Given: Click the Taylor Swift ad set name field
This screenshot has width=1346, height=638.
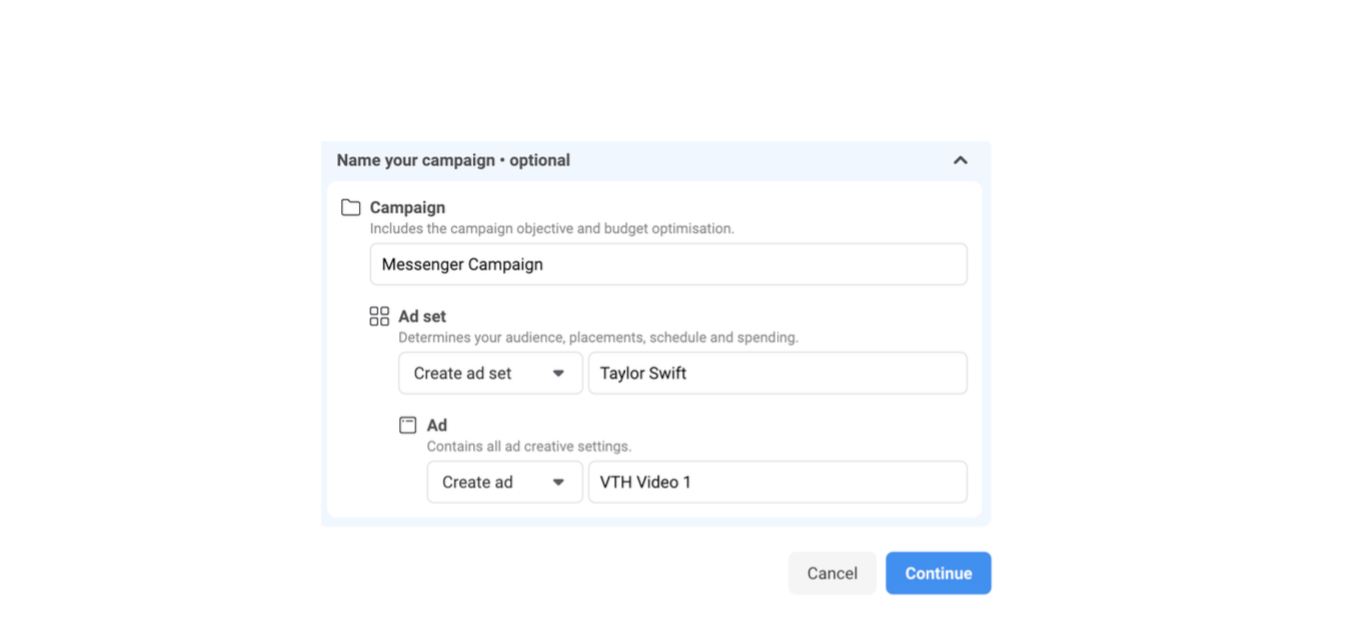Looking at the screenshot, I should 777,373.
